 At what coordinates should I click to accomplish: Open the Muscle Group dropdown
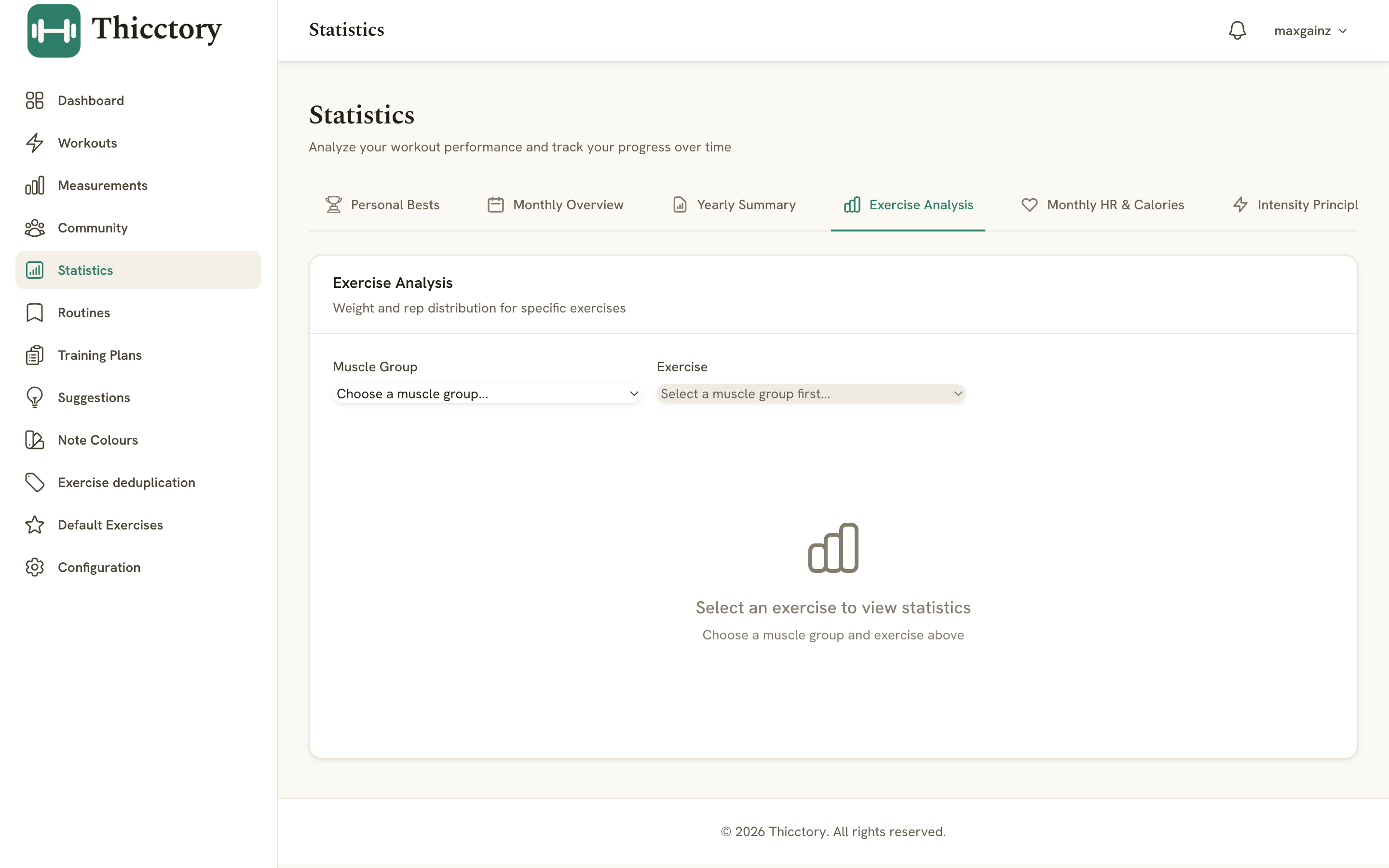[487, 394]
